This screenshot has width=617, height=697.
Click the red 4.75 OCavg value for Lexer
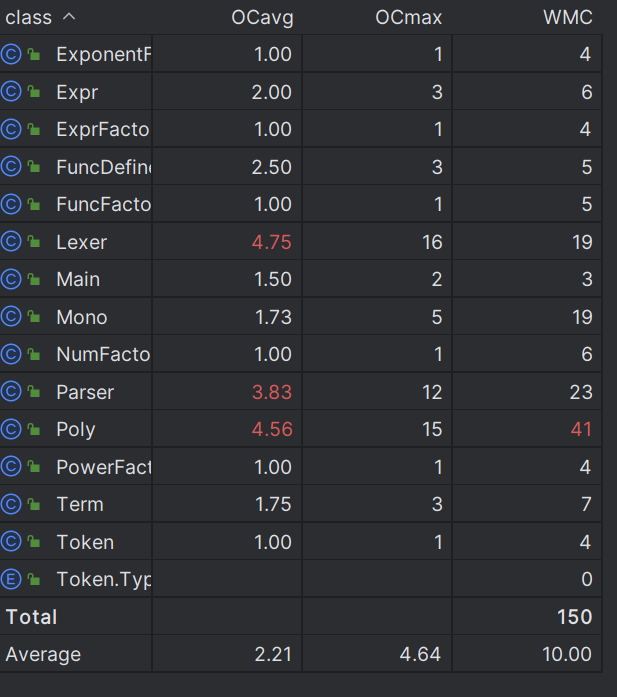[x=272, y=242]
